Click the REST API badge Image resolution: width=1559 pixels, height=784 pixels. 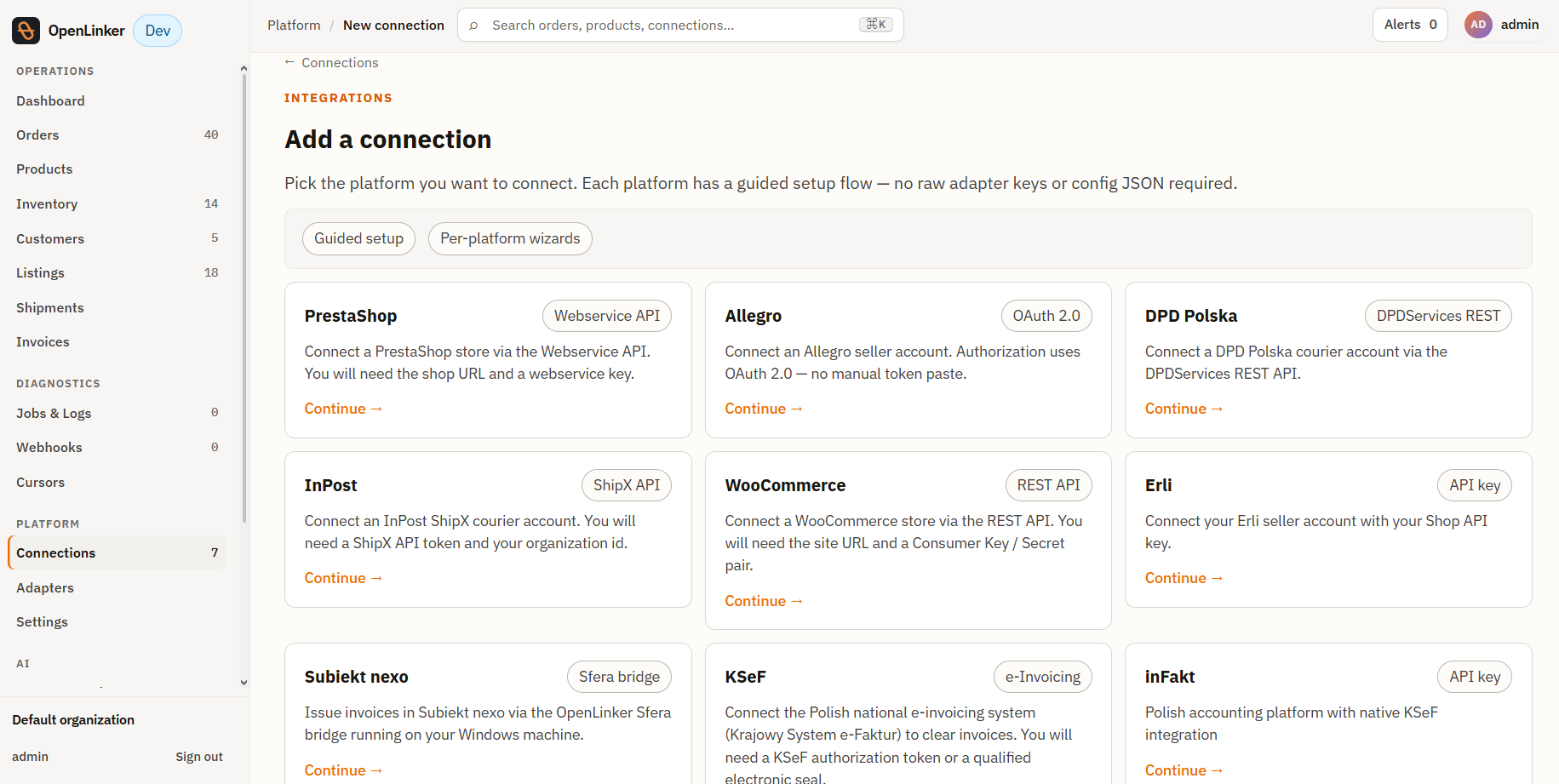click(1048, 485)
